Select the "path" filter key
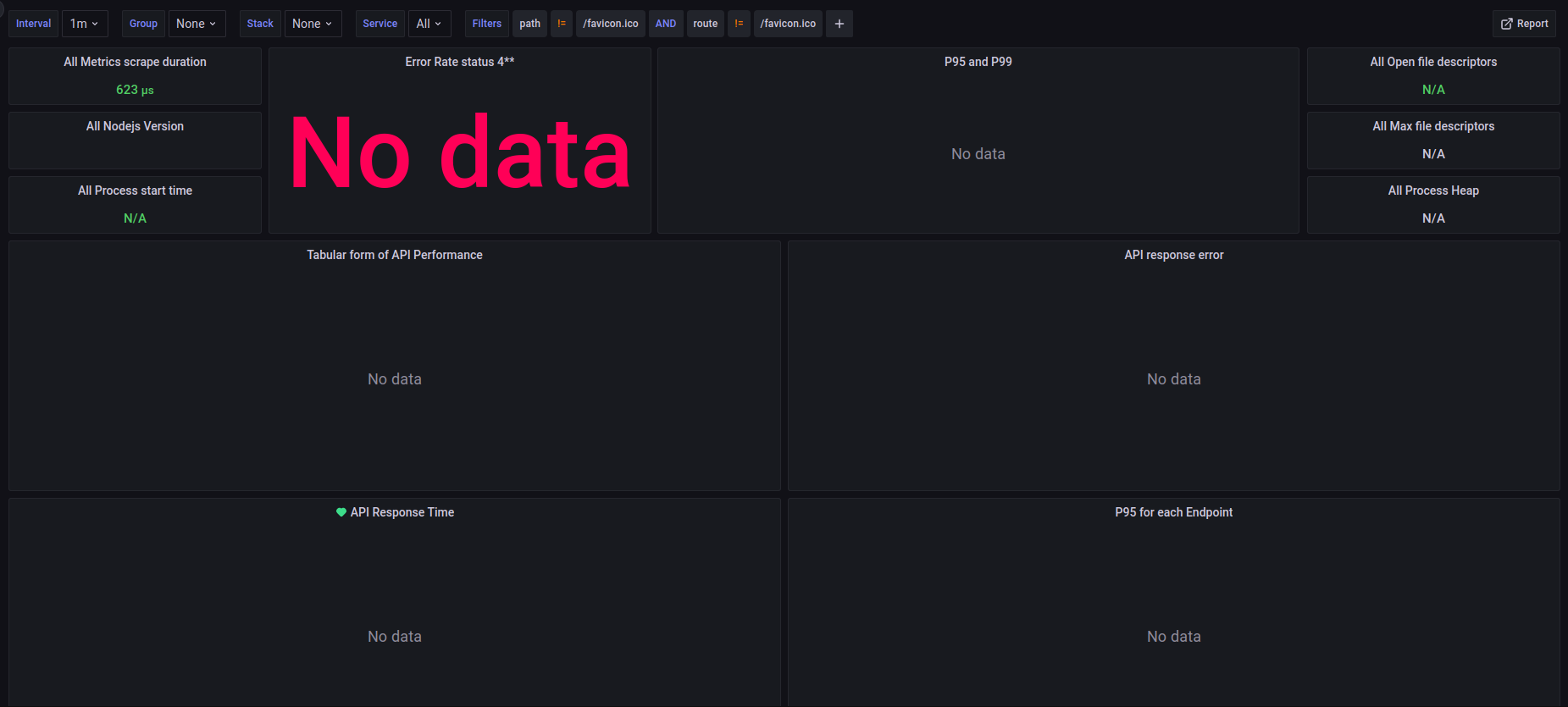This screenshot has height=707, width=1568. (530, 24)
